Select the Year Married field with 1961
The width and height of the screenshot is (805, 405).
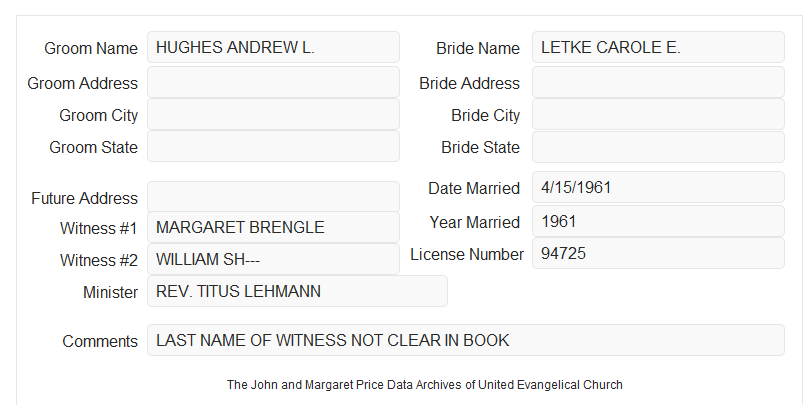point(658,221)
